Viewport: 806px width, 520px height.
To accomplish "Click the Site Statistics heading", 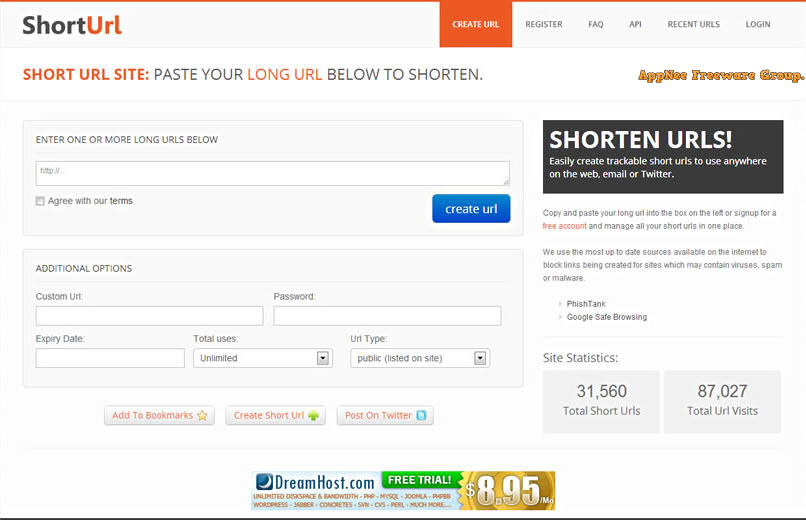I will [x=580, y=358].
